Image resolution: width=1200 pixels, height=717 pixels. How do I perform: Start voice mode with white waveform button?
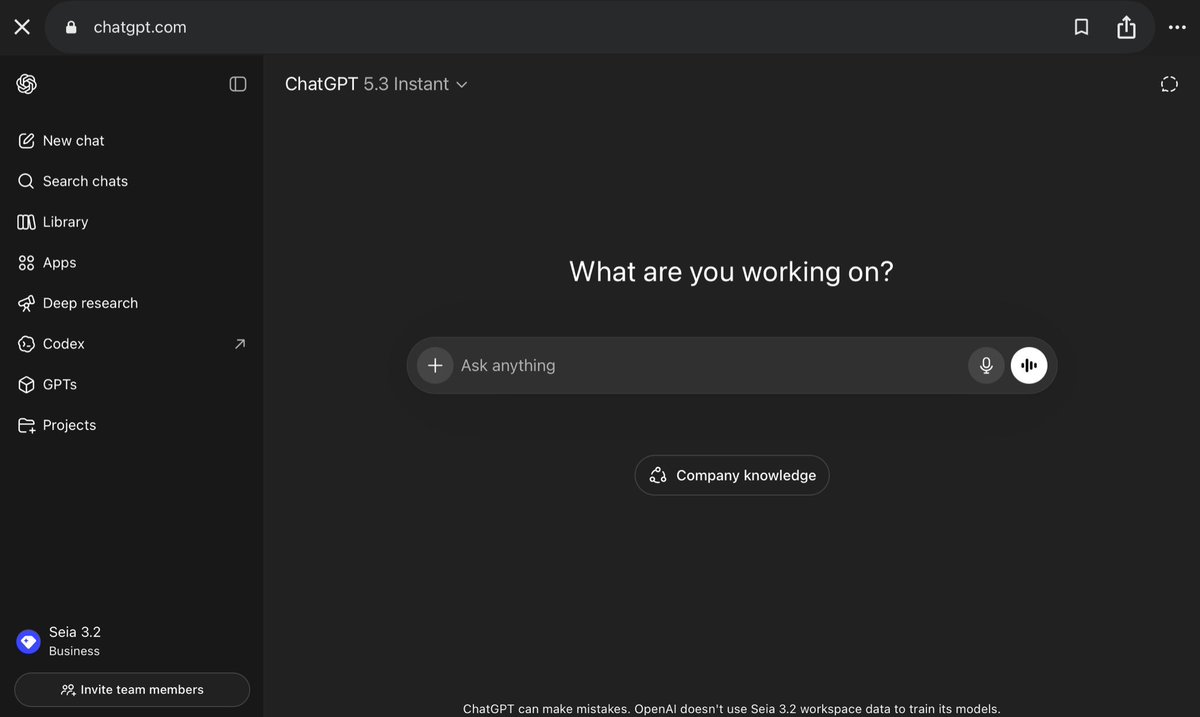pos(1029,365)
